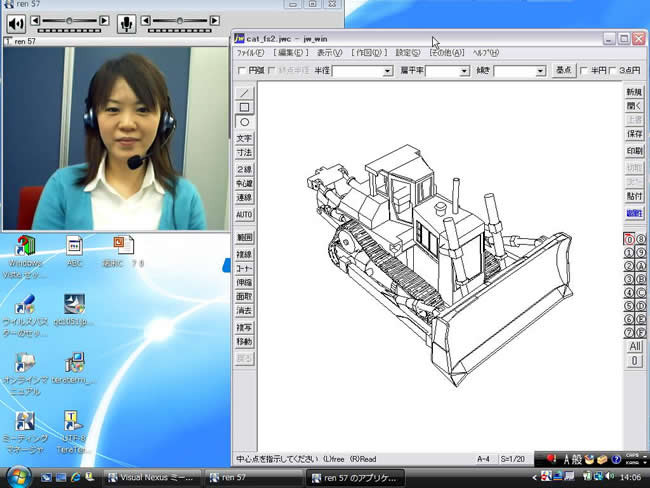Open the 表示(V) menu
Image resolution: width=650 pixels, height=488 pixels.
pos(330,53)
